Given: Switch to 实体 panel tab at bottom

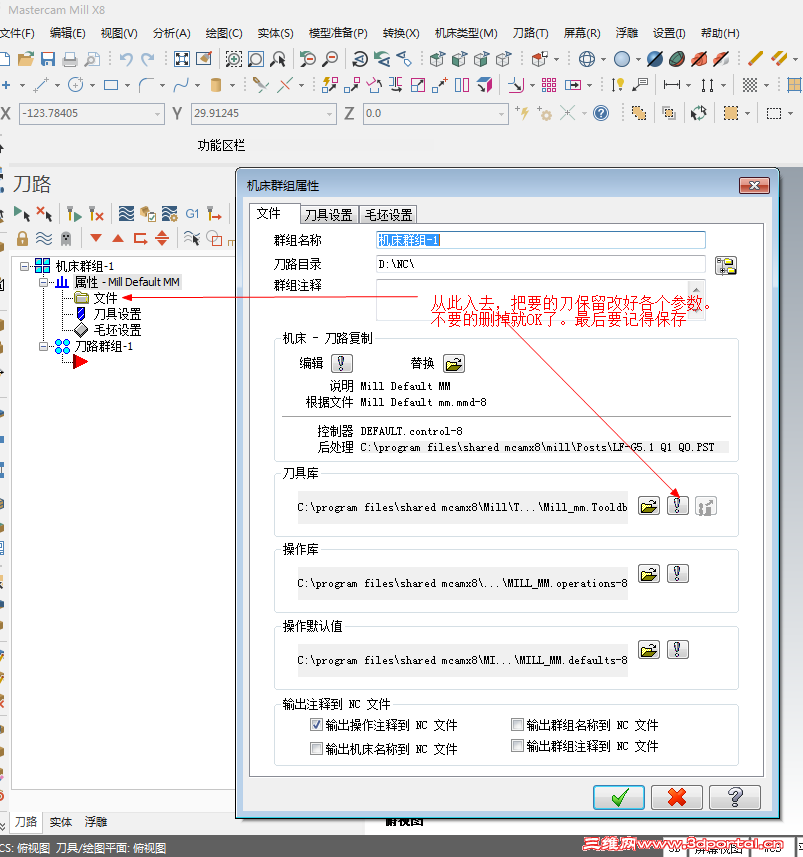Looking at the screenshot, I should [x=61, y=821].
